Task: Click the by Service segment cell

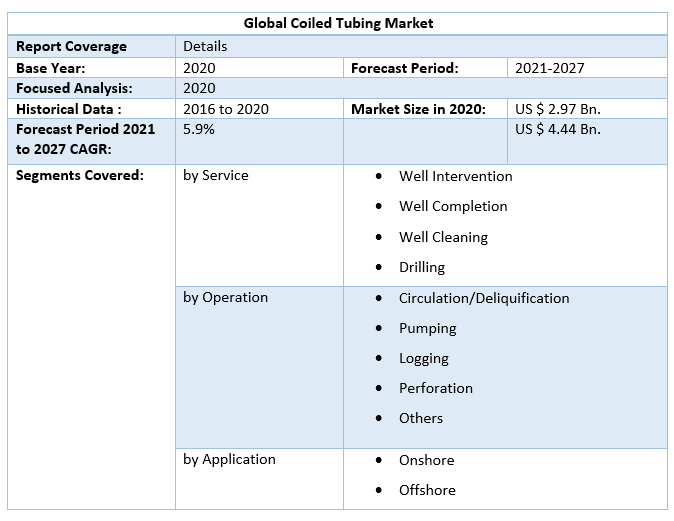Action: point(216,175)
